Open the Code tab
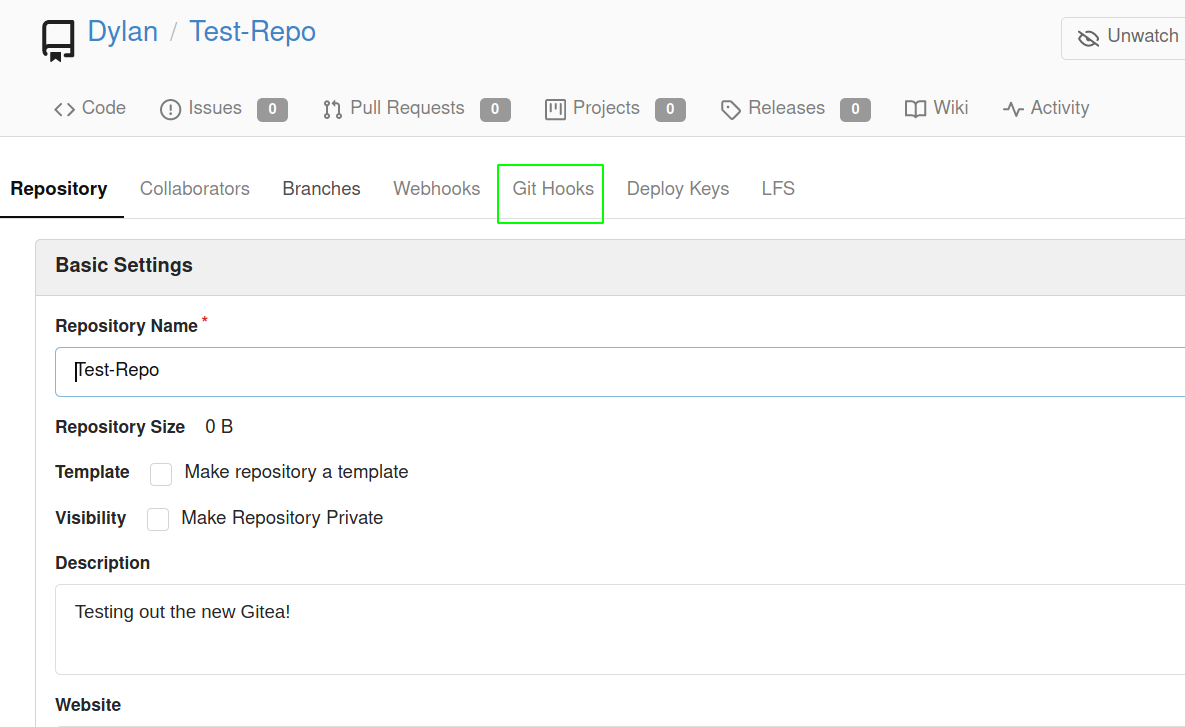This screenshot has width=1185, height=727. pyautogui.click(x=89, y=108)
